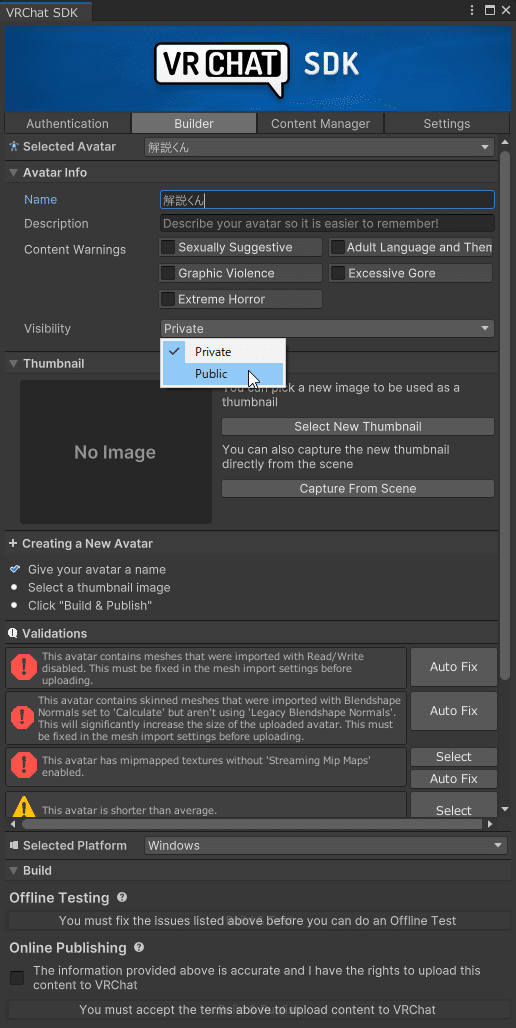
Task: Click Capture From Scene button
Action: coord(358,488)
